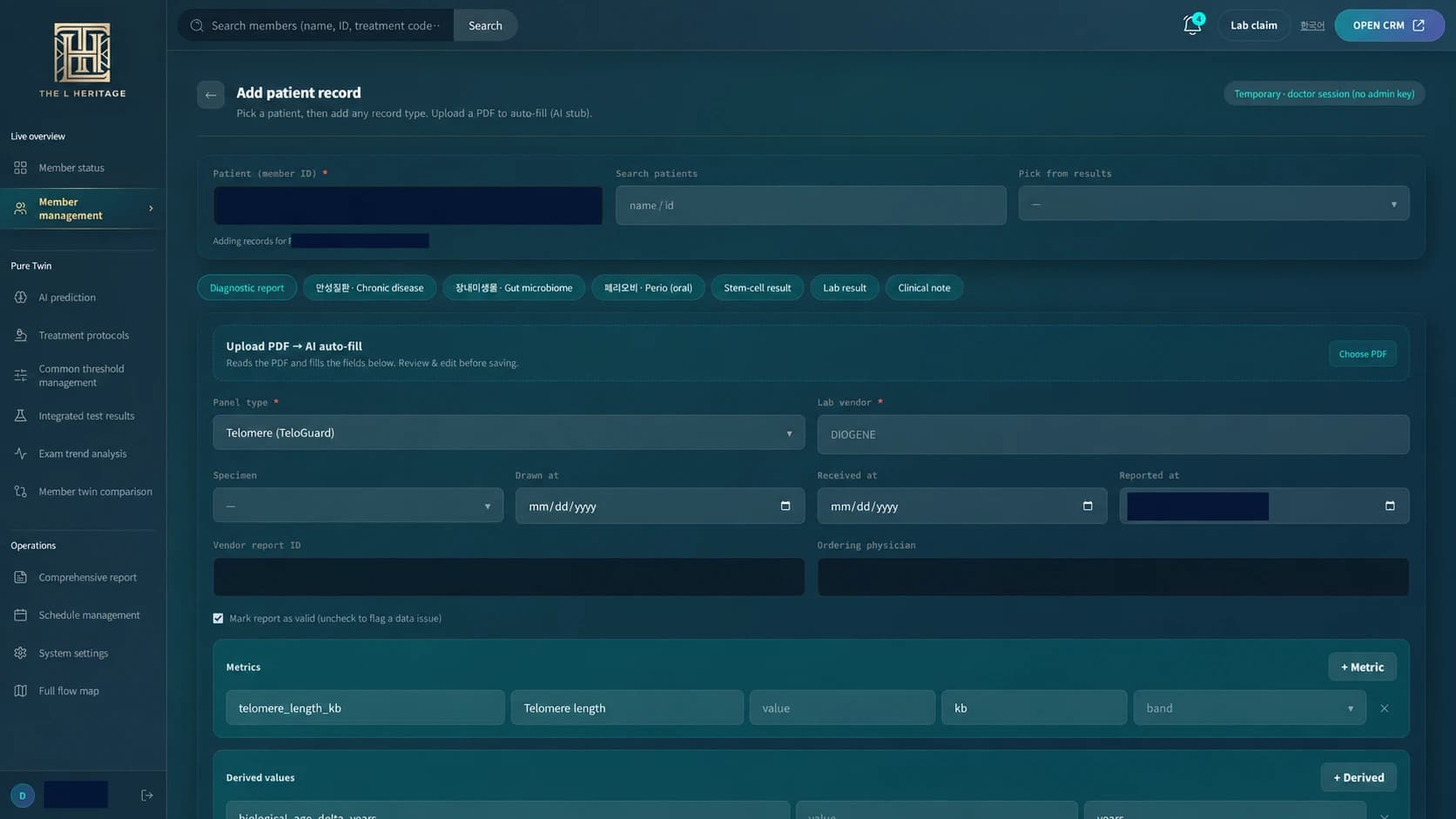
Task: Switch to the Stem-cell result tab
Action: tap(758, 288)
